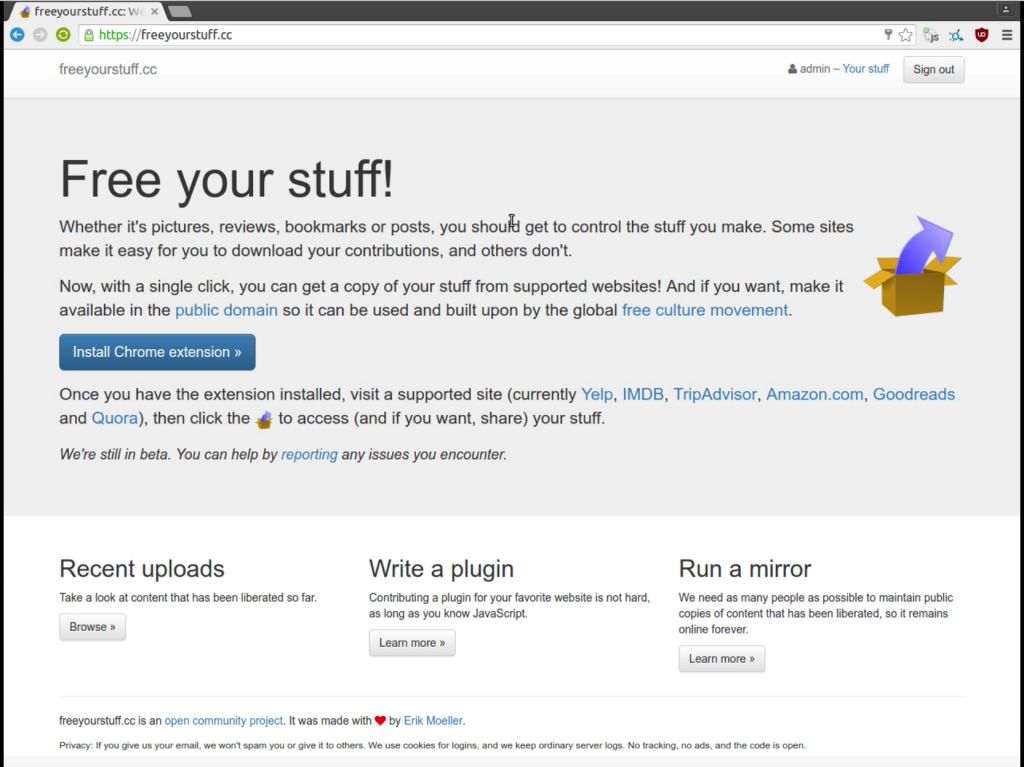Open the Yelp link
Viewport: 1024px width, 767px height.
coord(596,394)
